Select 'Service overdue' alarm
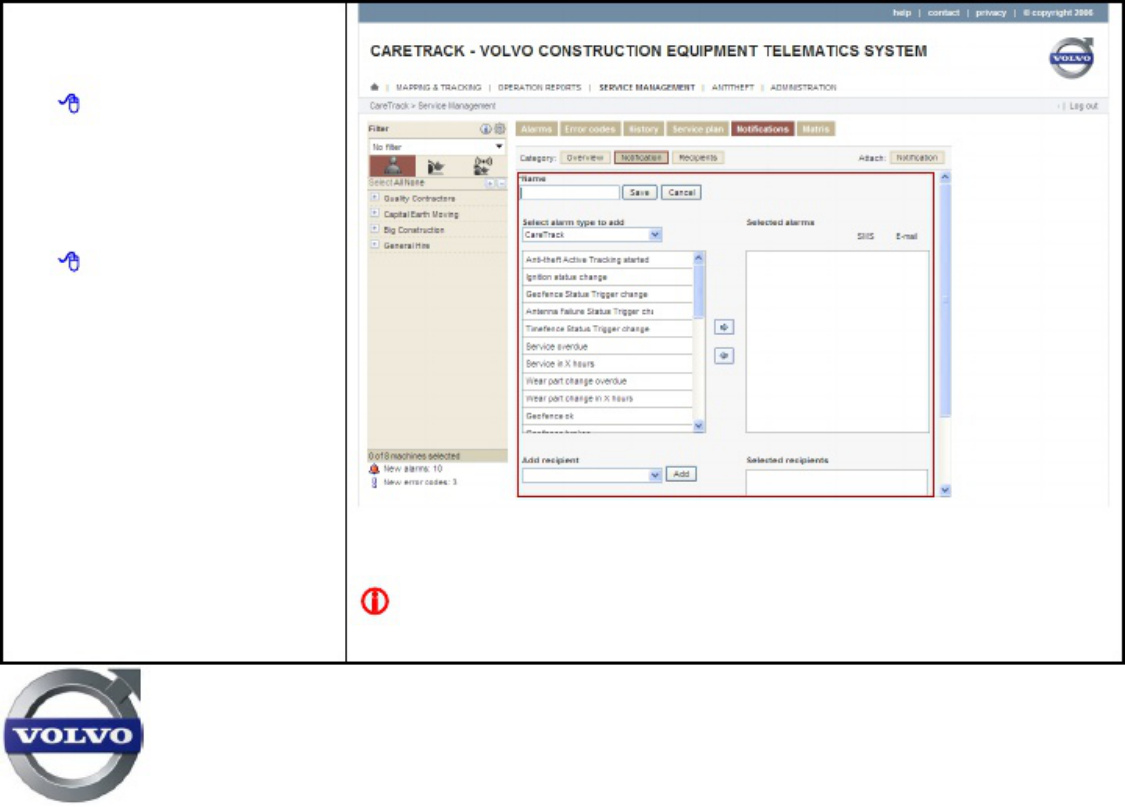 607,346
